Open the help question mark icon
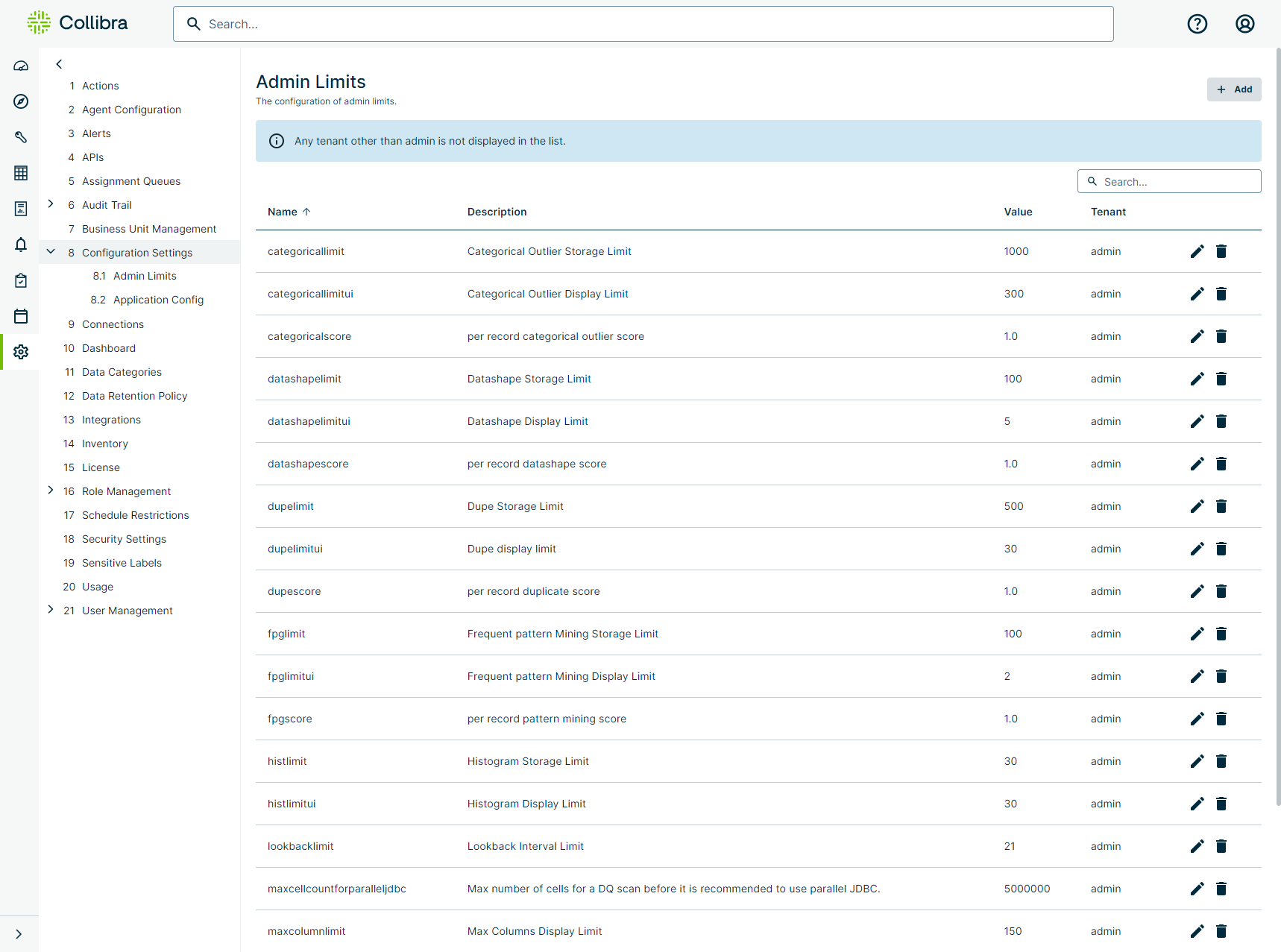 pos(1197,24)
